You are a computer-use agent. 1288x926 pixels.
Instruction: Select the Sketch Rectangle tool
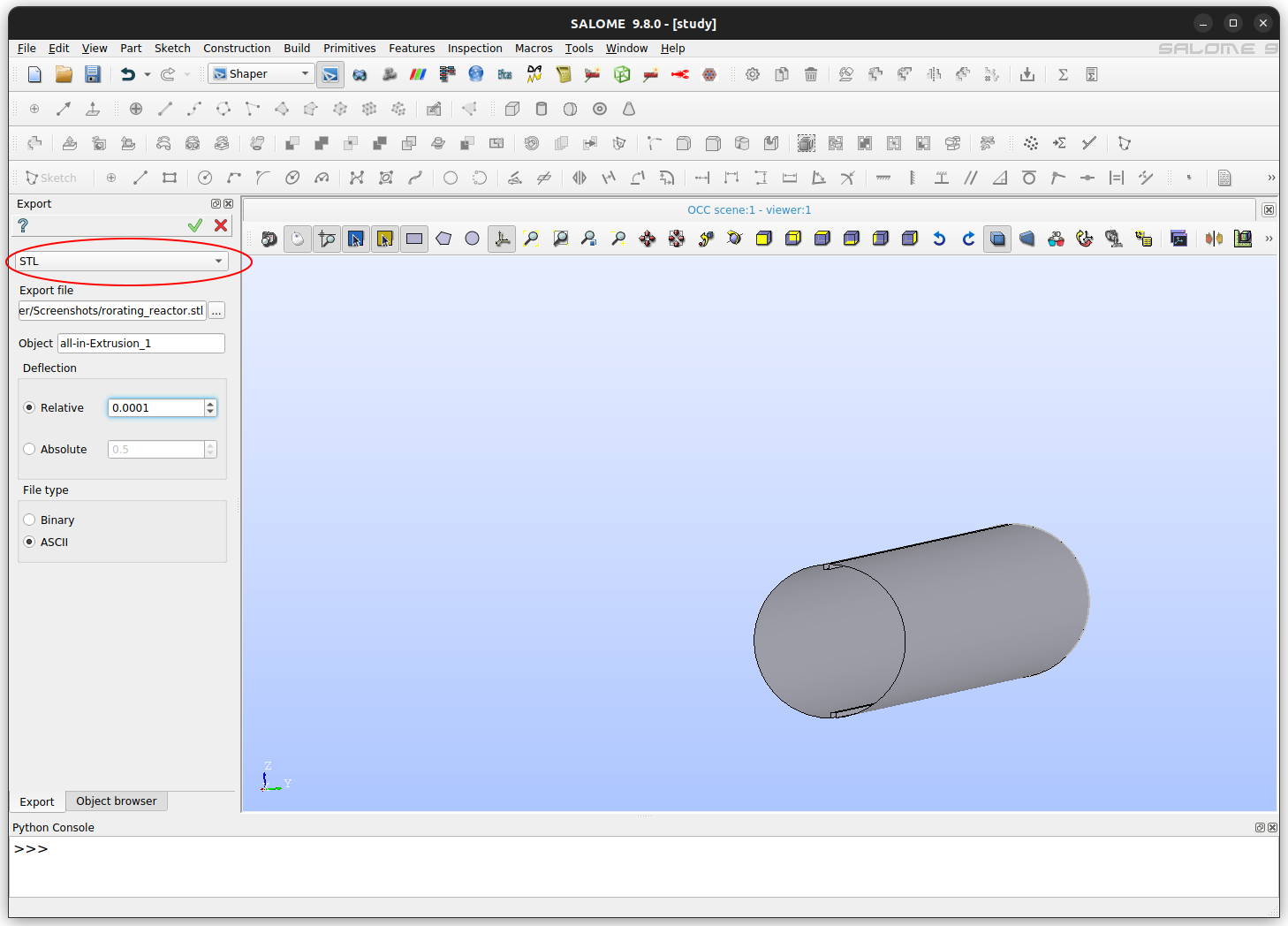coord(170,178)
